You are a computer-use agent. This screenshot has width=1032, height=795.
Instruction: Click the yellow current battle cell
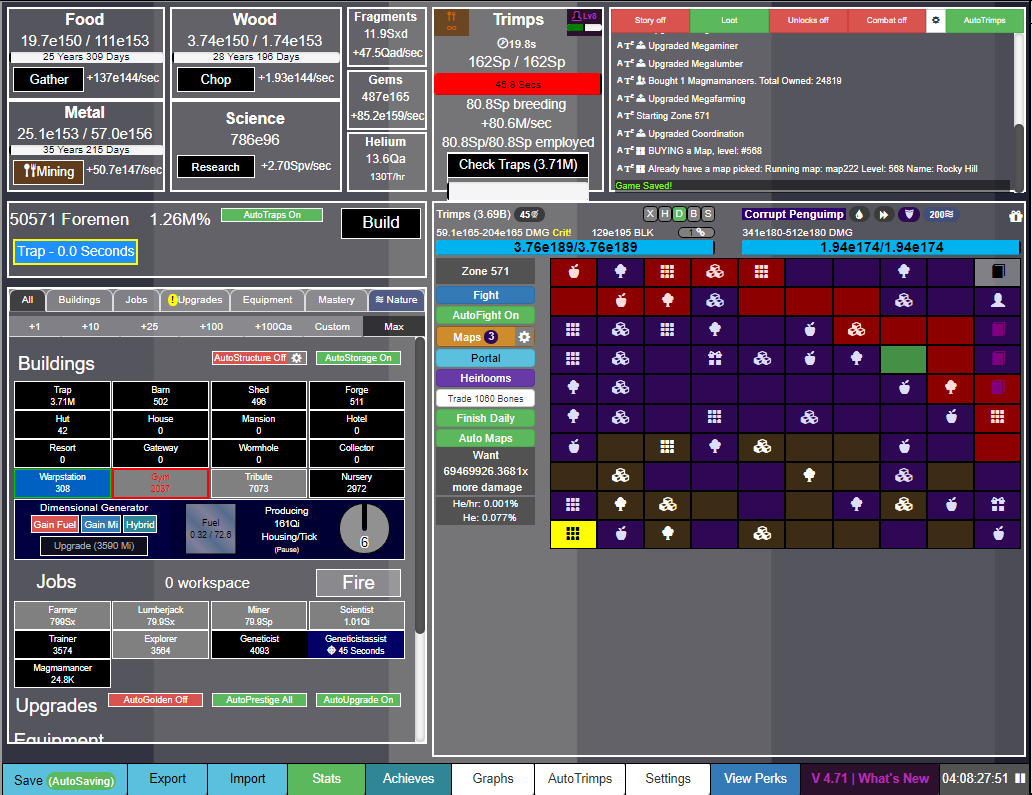[x=573, y=534]
